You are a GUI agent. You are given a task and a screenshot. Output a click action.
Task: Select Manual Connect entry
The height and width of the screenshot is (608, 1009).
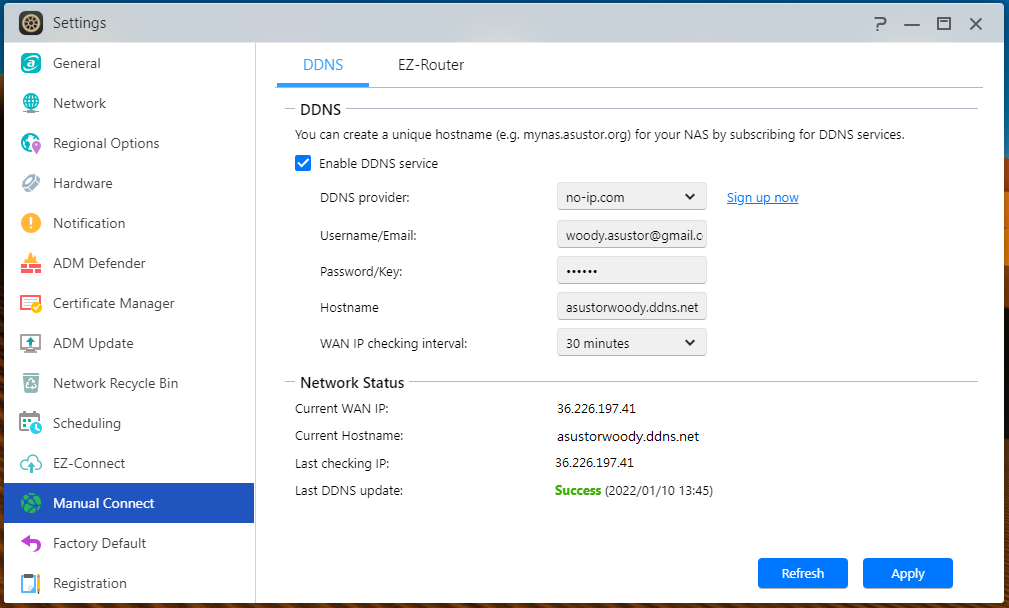click(x=129, y=503)
